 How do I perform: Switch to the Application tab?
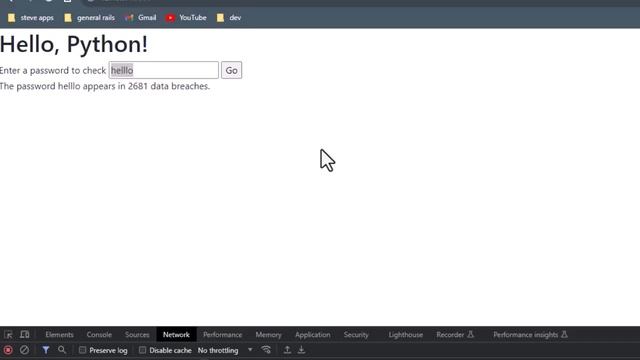(313, 335)
